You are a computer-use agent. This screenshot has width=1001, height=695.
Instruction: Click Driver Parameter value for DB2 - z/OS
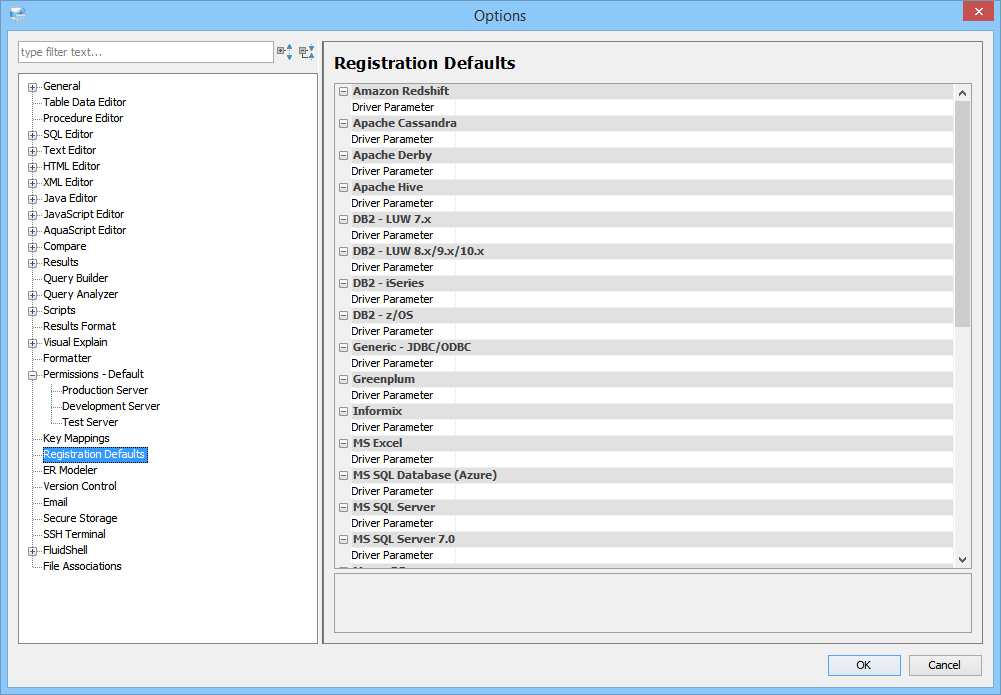(x=704, y=331)
